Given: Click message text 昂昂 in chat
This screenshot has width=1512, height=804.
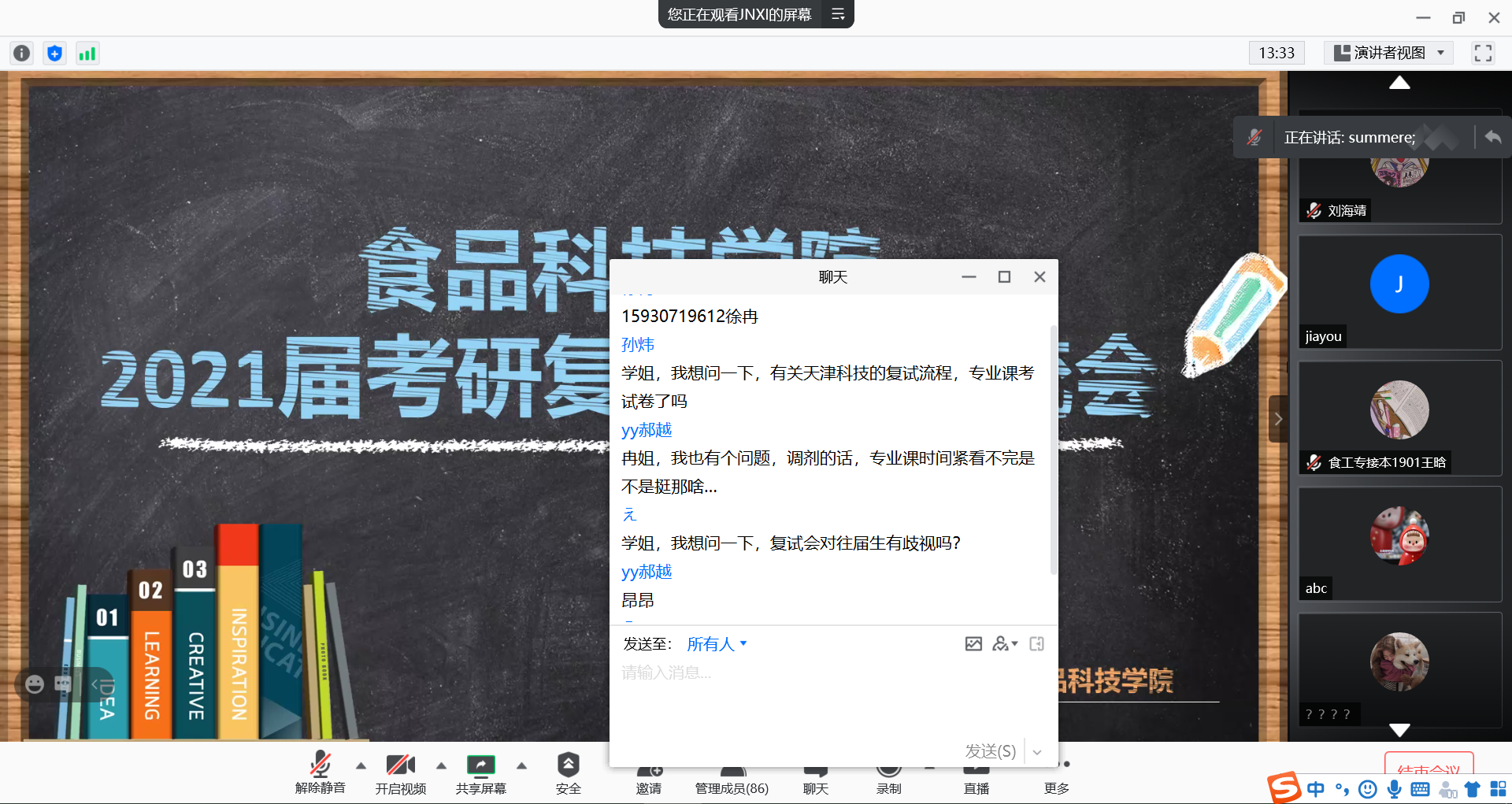Looking at the screenshot, I should (x=637, y=600).
